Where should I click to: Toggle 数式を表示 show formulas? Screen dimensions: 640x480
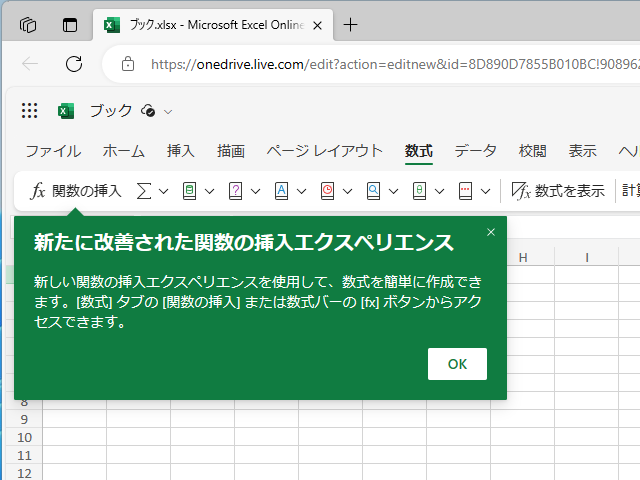click(558, 191)
